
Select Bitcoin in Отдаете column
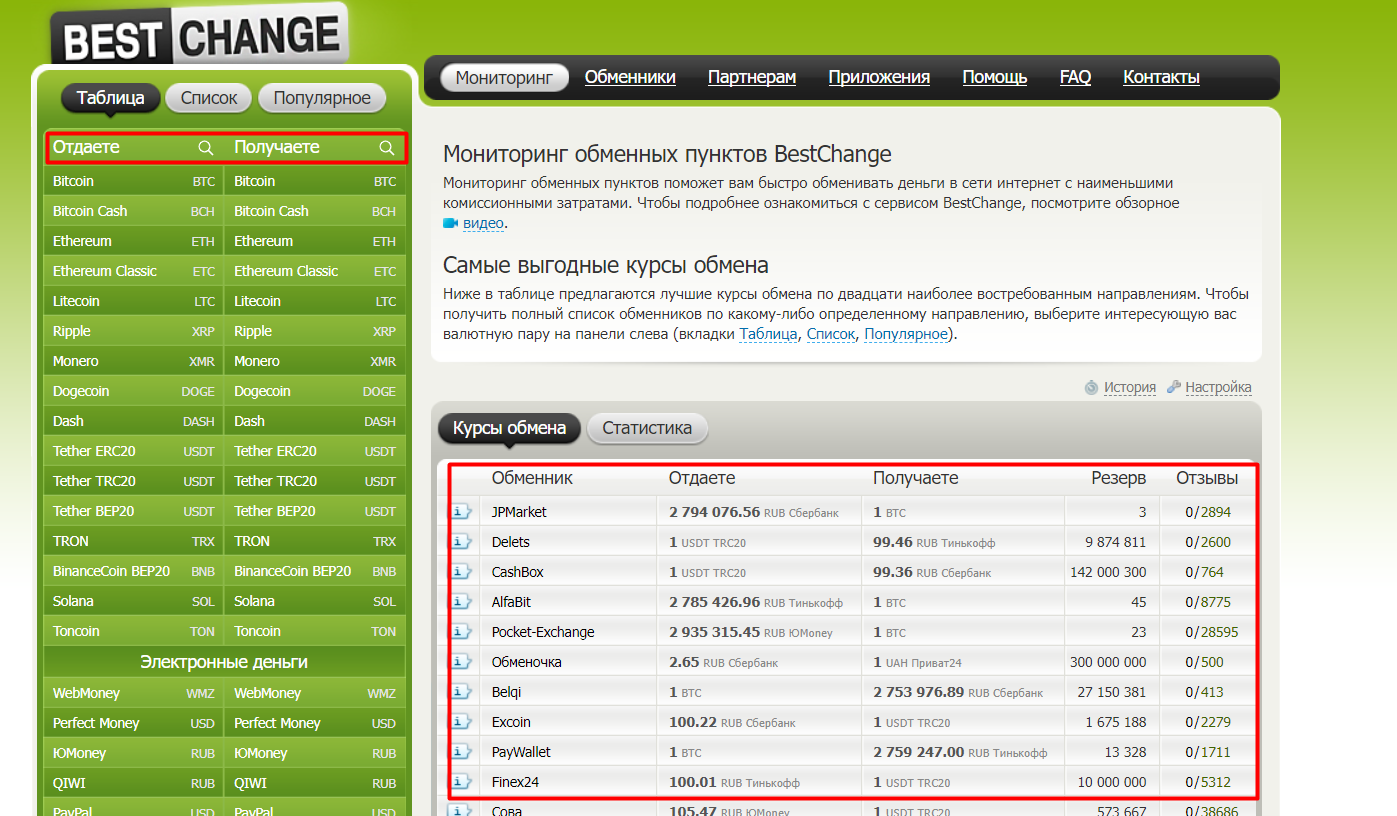(x=74, y=181)
